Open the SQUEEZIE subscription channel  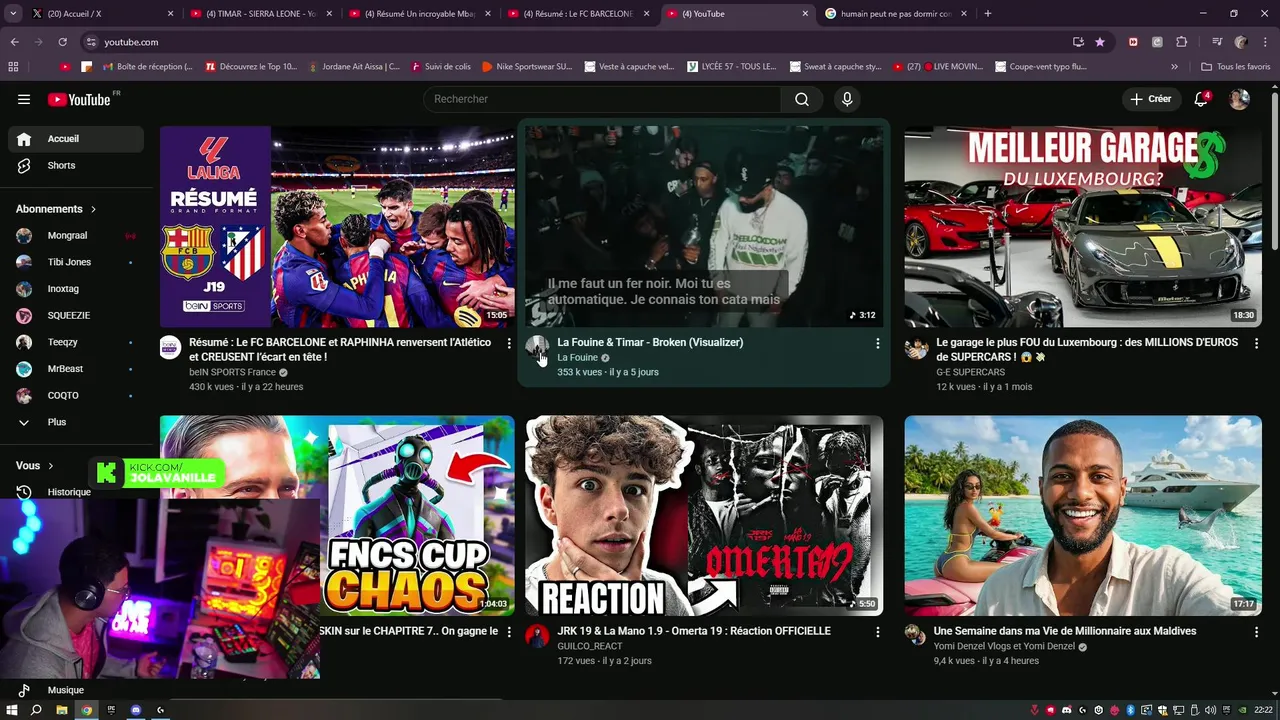(x=76, y=315)
